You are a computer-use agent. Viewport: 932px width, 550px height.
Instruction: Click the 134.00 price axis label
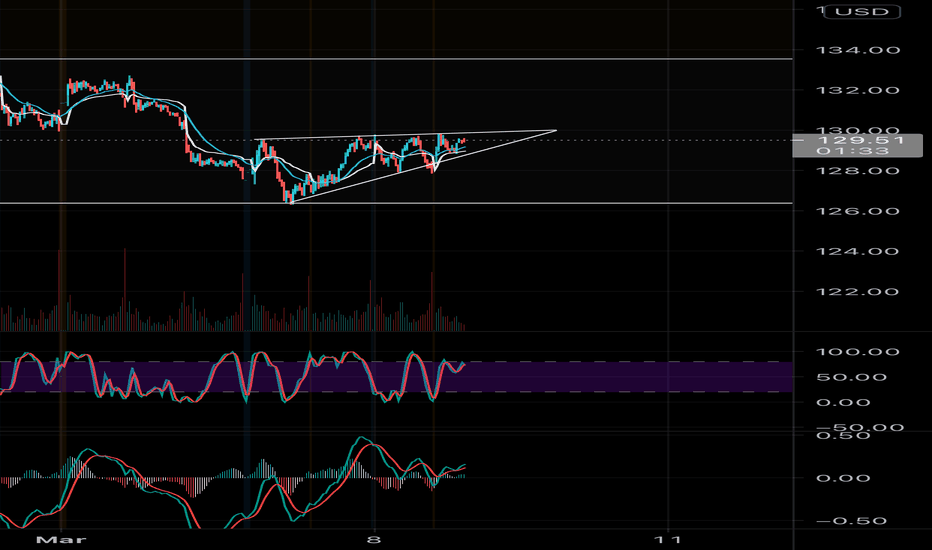tap(858, 50)
